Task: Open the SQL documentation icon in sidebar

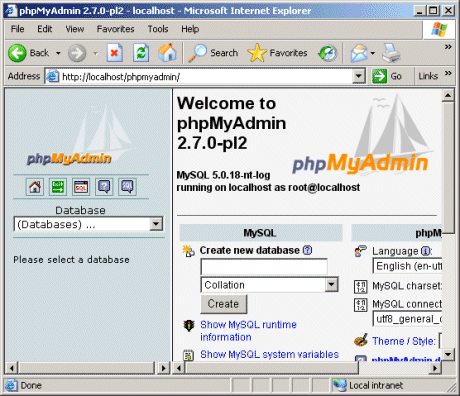Action: point(127,187)
